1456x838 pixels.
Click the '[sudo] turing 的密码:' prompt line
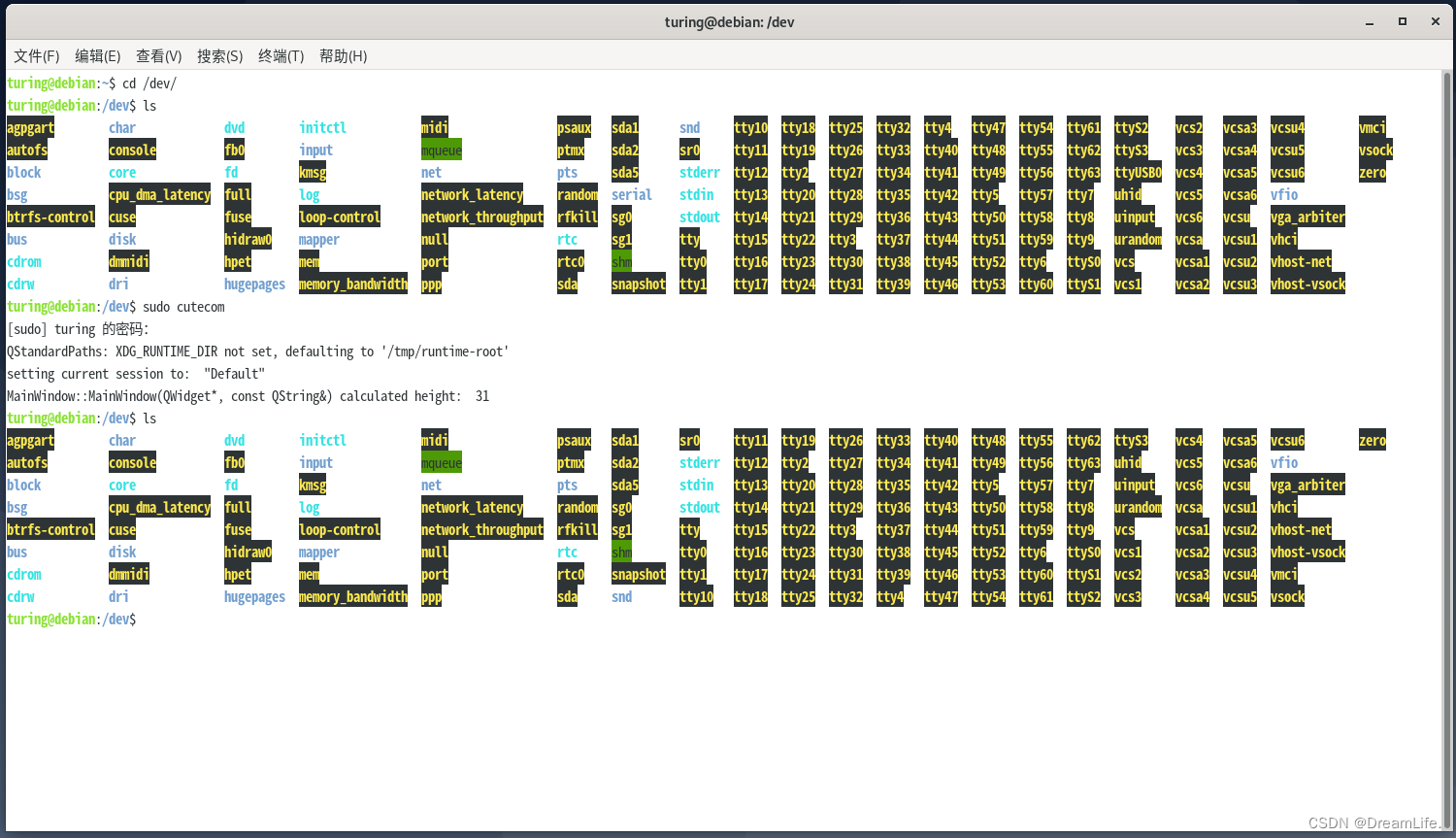[x=78, y=329]
